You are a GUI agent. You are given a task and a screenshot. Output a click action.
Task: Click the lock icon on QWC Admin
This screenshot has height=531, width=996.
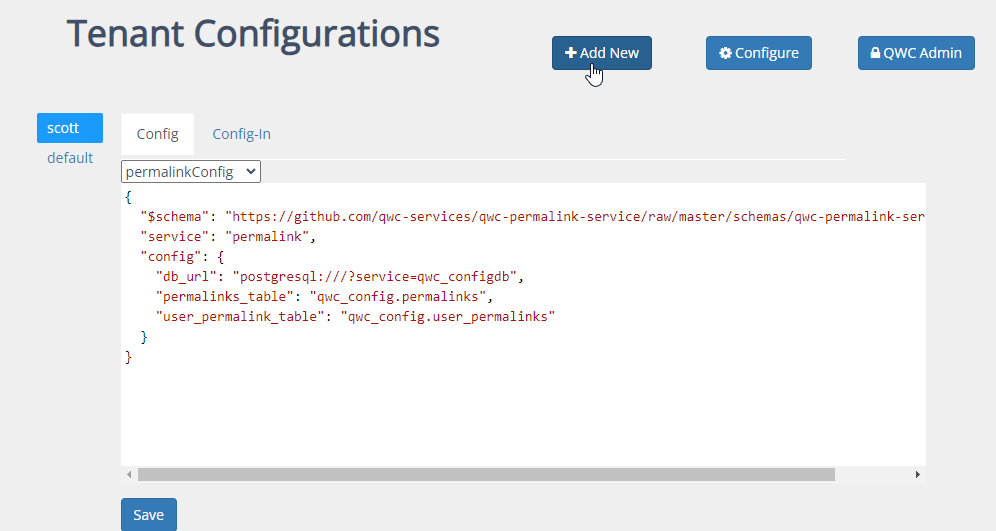876,53
